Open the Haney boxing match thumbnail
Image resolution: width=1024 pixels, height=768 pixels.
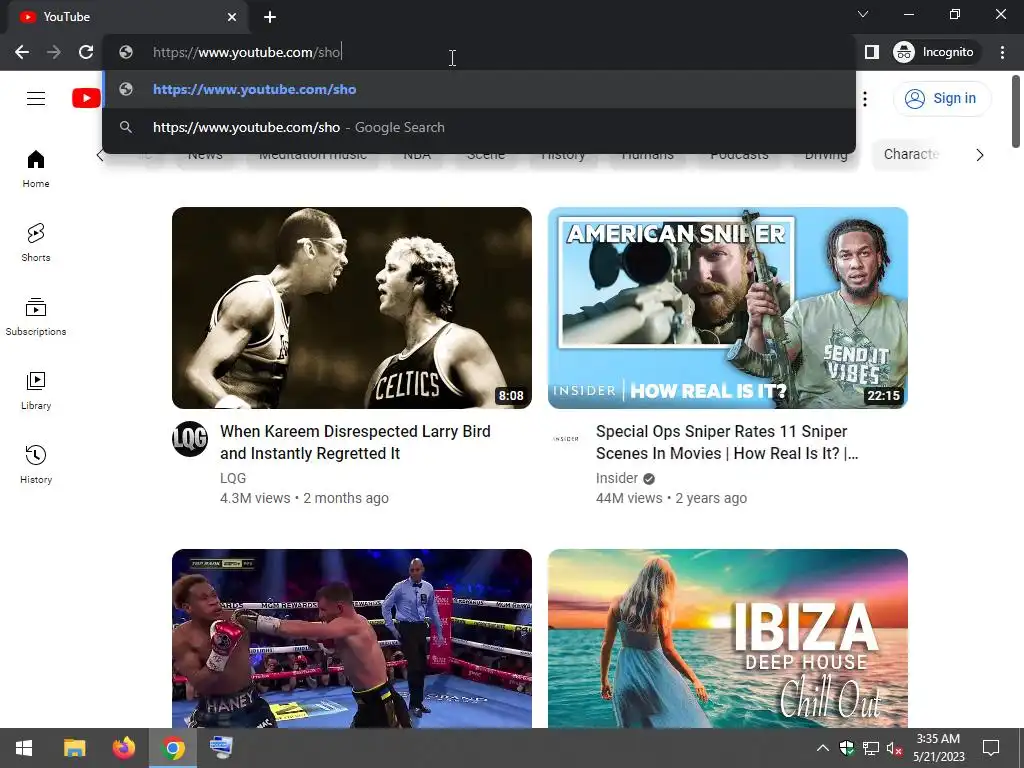(352, 639)
